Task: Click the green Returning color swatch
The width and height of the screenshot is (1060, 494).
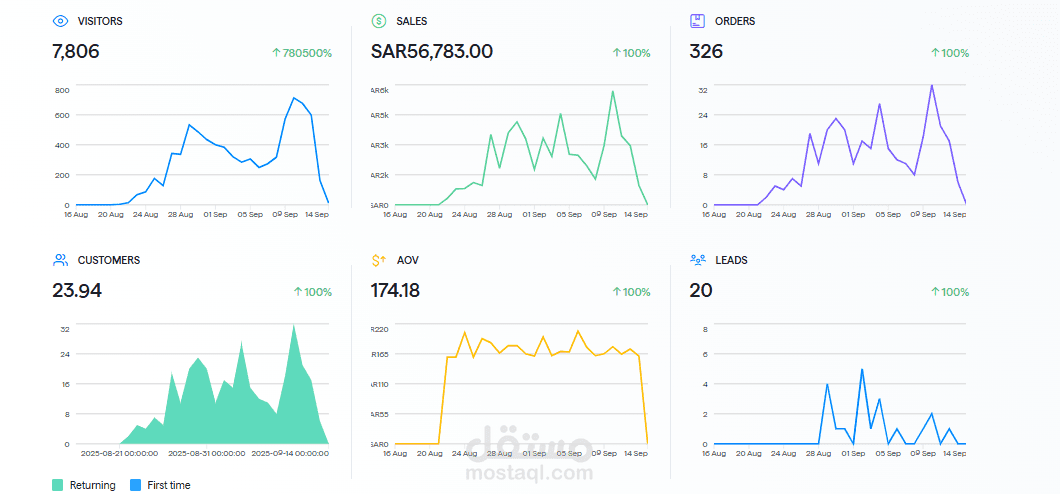Action: pos(58,485)
